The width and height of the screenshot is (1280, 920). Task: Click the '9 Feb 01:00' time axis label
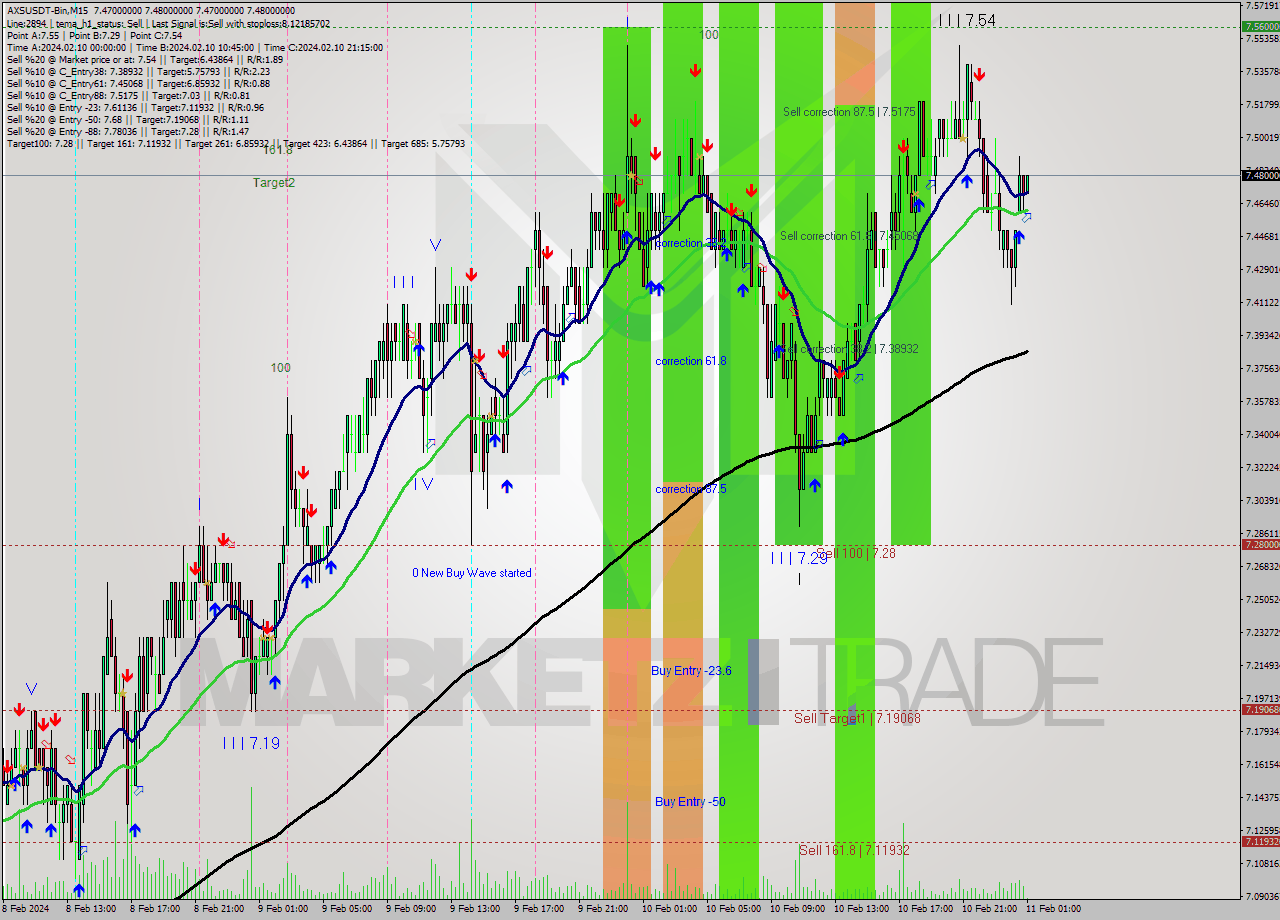click(284, 909)
